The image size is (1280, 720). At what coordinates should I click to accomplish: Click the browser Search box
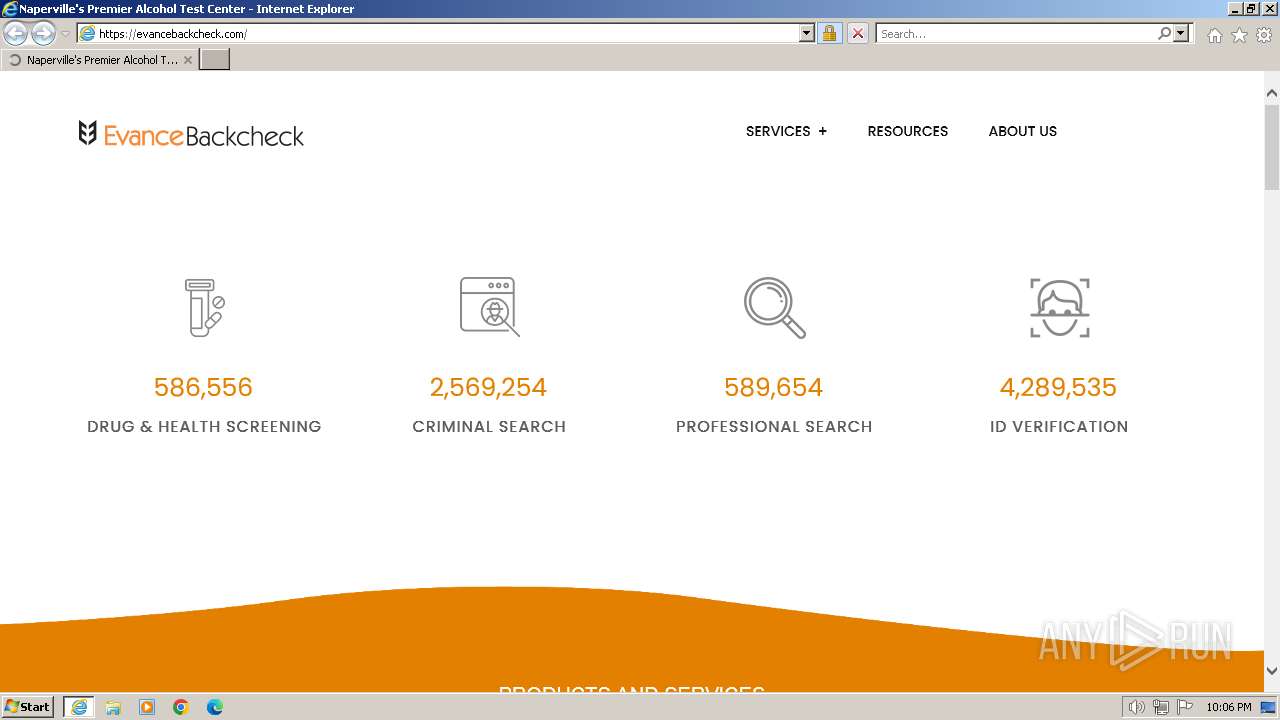click(x=1015, y=34)
